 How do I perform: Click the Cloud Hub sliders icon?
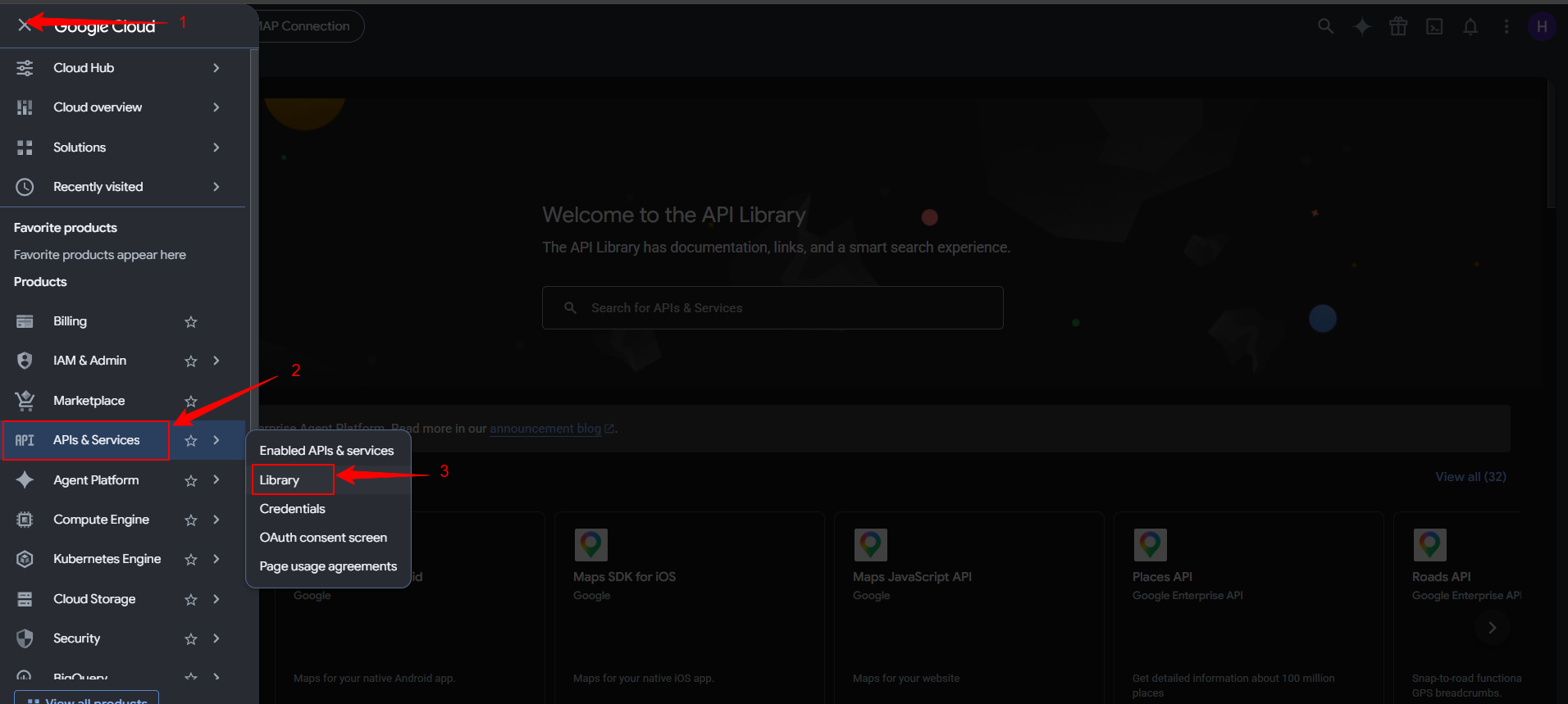pos(25,68)
